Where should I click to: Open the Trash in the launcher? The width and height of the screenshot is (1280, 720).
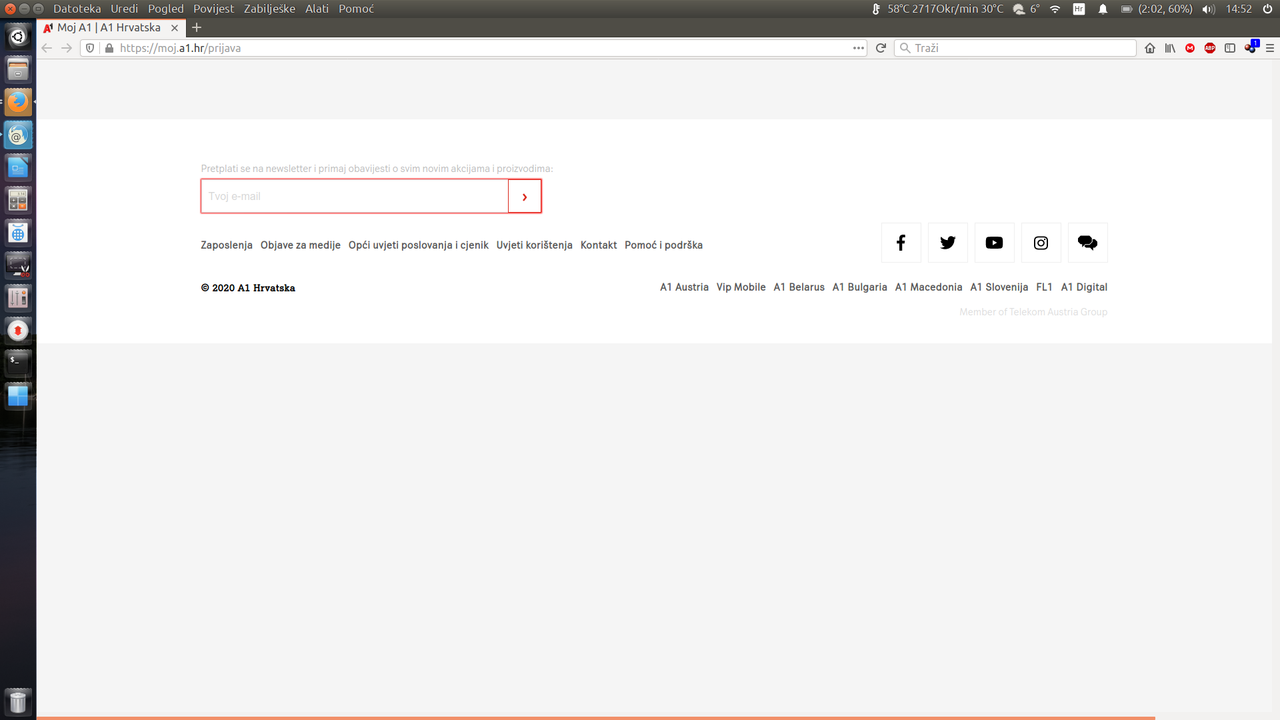18,701
